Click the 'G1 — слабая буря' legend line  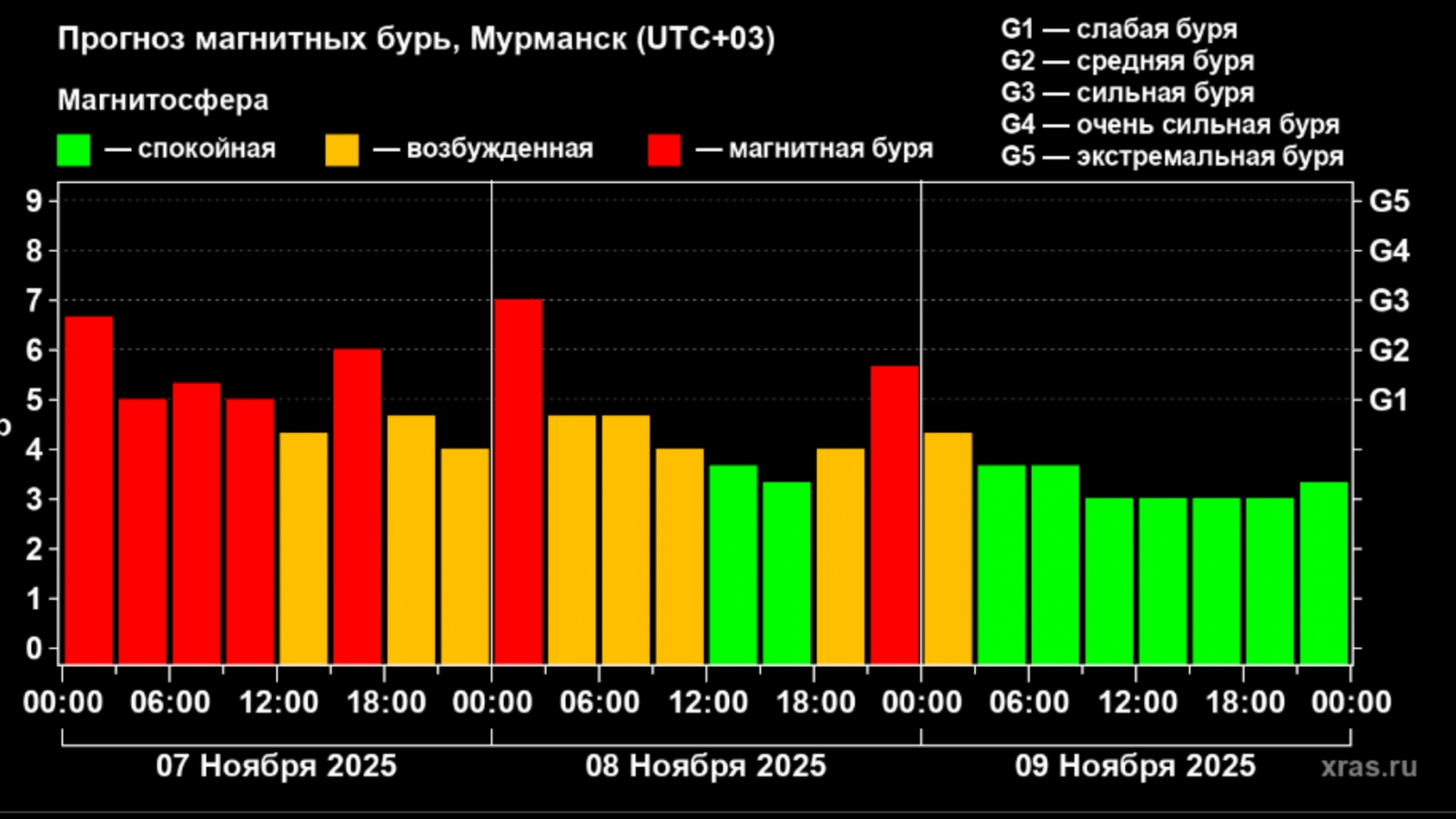coord(1118,29)
